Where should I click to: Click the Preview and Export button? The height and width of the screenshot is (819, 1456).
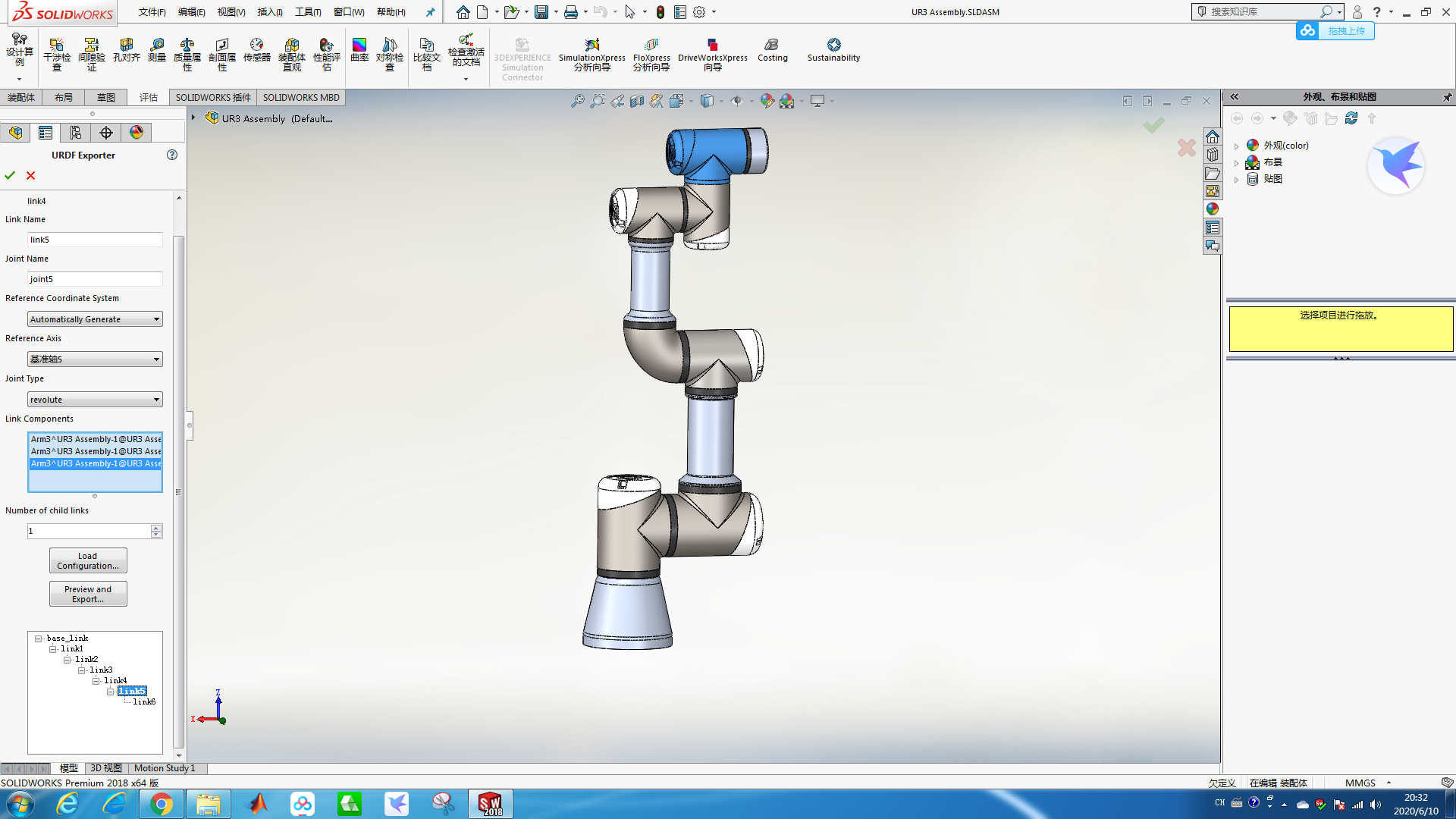tap(88, 594)
